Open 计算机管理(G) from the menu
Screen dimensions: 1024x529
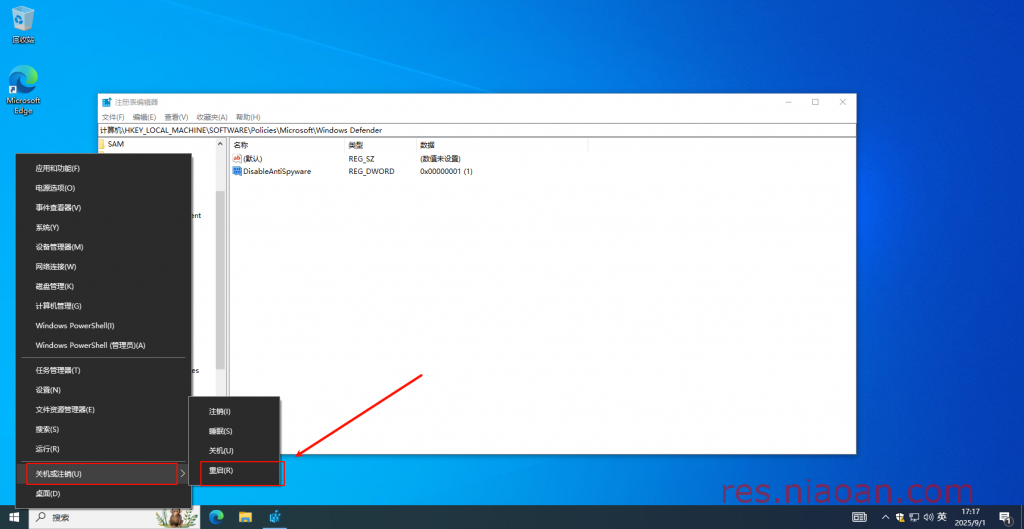(x=104, y=306)
